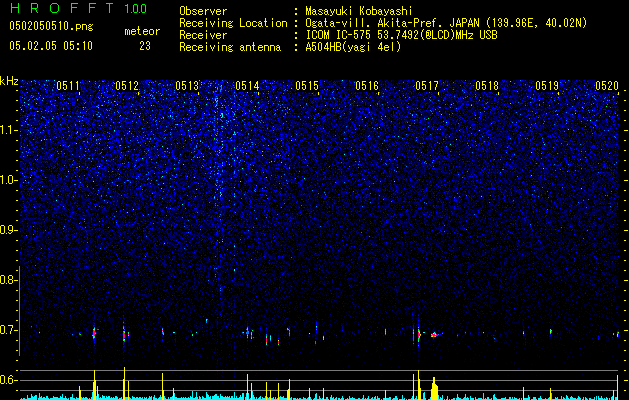
Task: Click the date stamp 05.02.05 05:10
Action: pyautogui.click(x=51, y=46)
